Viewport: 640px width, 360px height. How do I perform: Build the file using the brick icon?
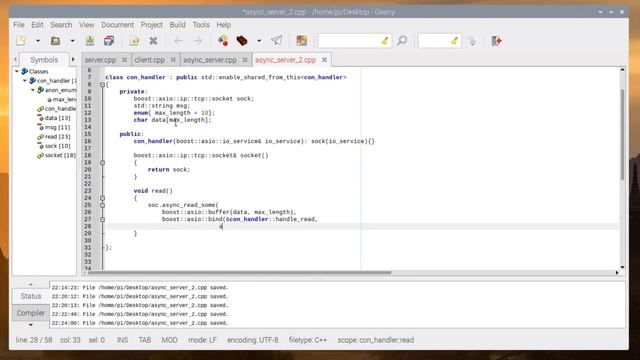[x=242, y=40]
